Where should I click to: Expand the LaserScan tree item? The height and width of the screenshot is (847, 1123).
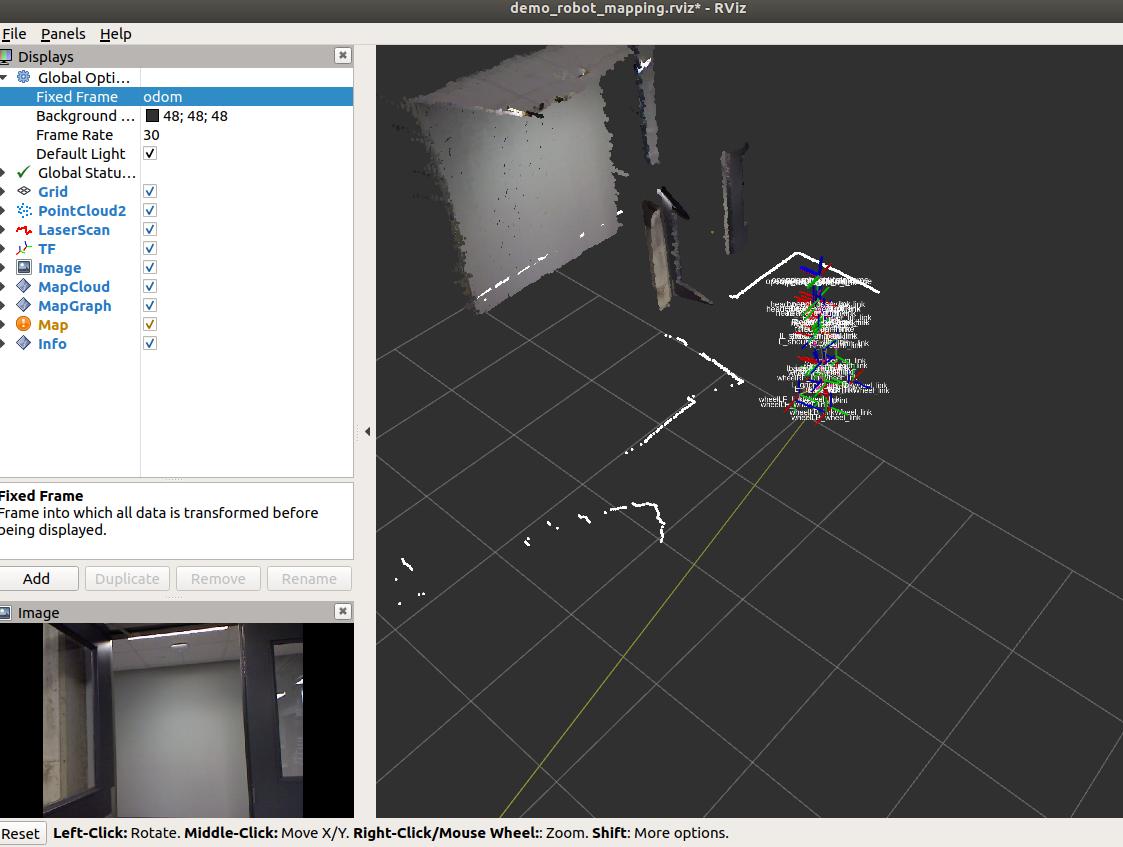coord(4,230)
